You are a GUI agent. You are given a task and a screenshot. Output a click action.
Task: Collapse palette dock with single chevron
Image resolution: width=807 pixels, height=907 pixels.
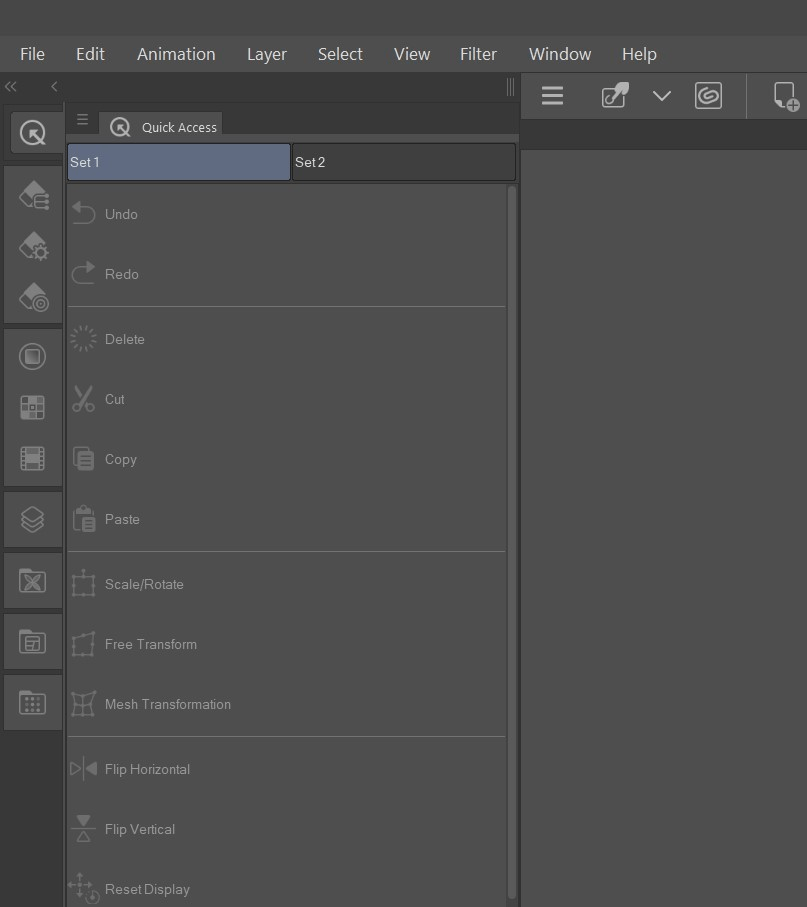(54, 87)
